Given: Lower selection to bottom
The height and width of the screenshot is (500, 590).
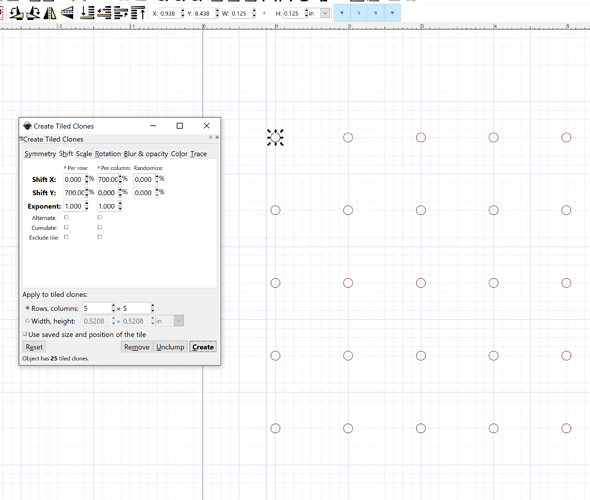Looking at the screenshot, I should (87, 13).
